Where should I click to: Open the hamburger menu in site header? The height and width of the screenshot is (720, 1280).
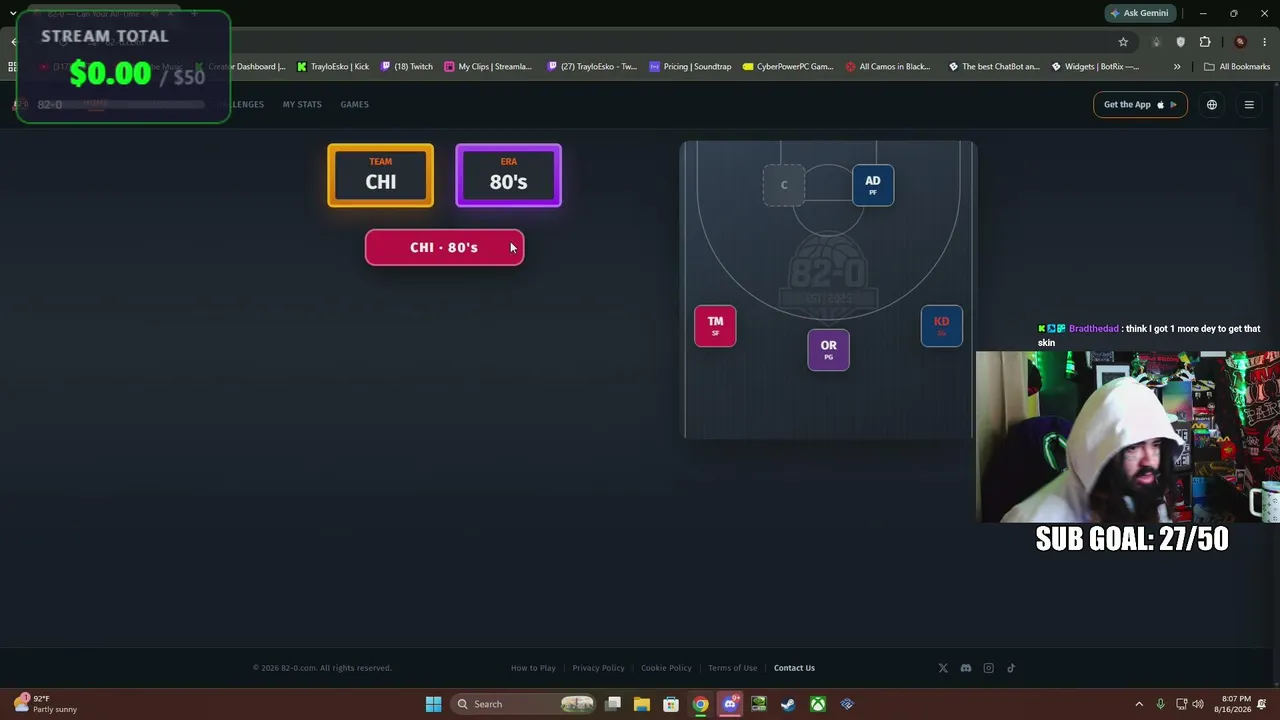pyautogui.click(x=1249, y=105)
